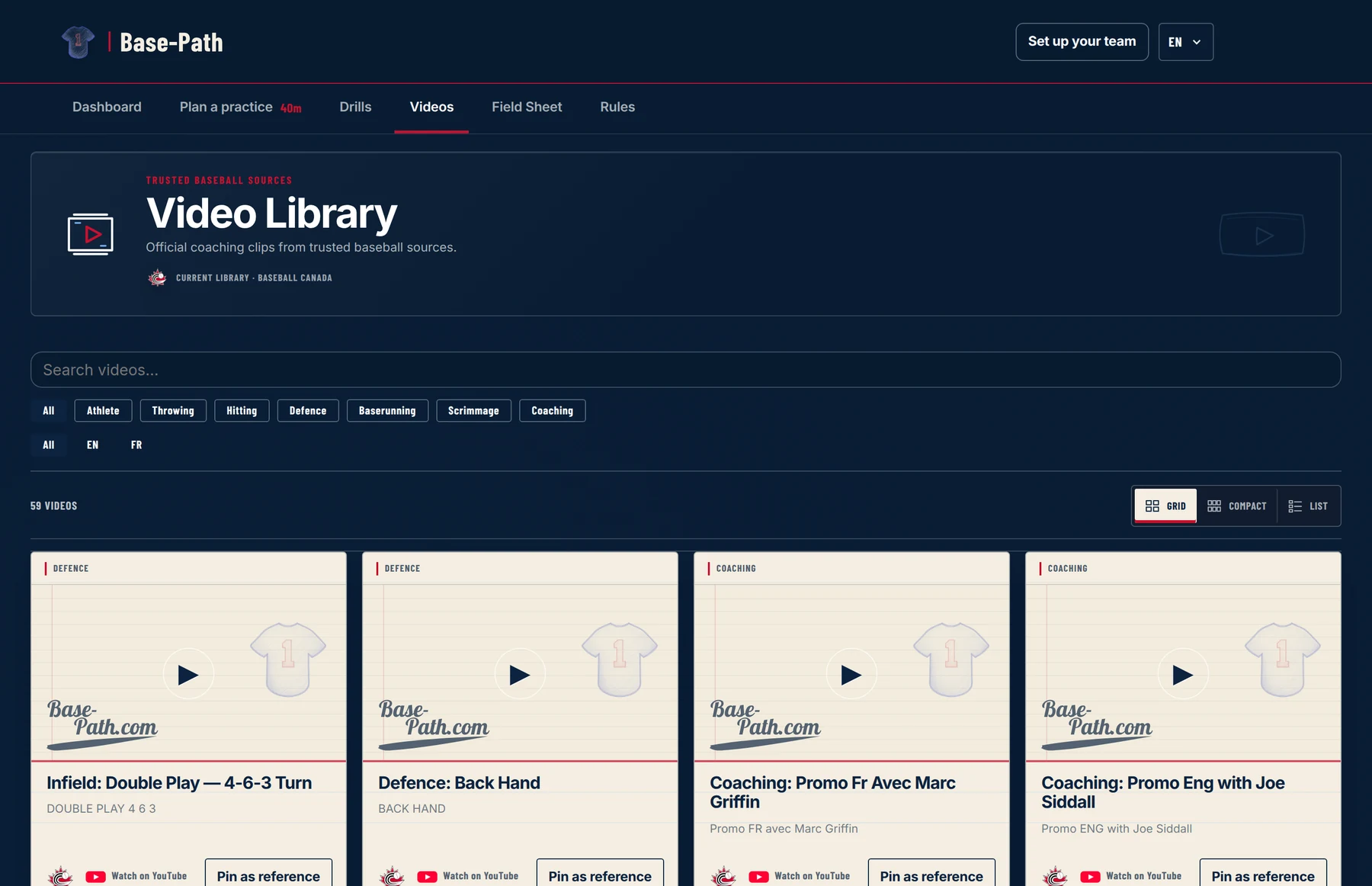Click Baseball Canada logo on Back Hand card
The height and width of the screenshot is (886, 1372).
click(393, 876)
